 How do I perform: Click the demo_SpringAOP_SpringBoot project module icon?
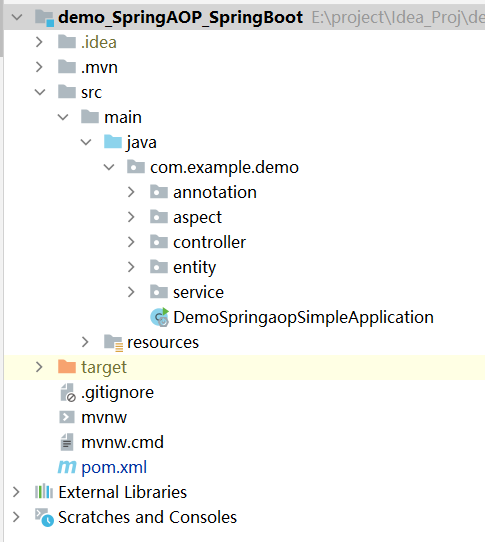coord(45,18)
